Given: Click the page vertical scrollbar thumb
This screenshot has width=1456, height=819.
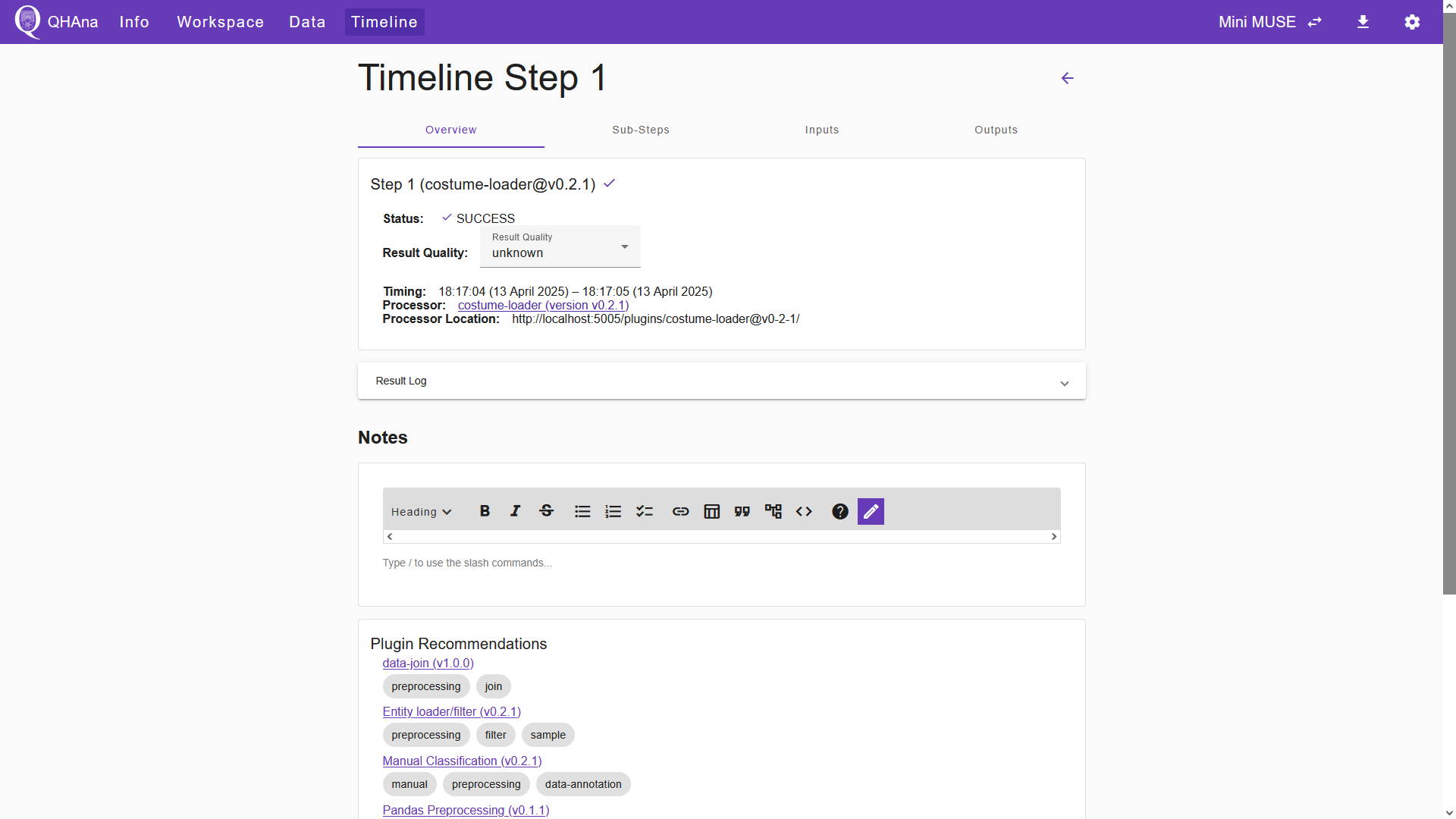Looking at the screenshot, I should (1449, 303).
